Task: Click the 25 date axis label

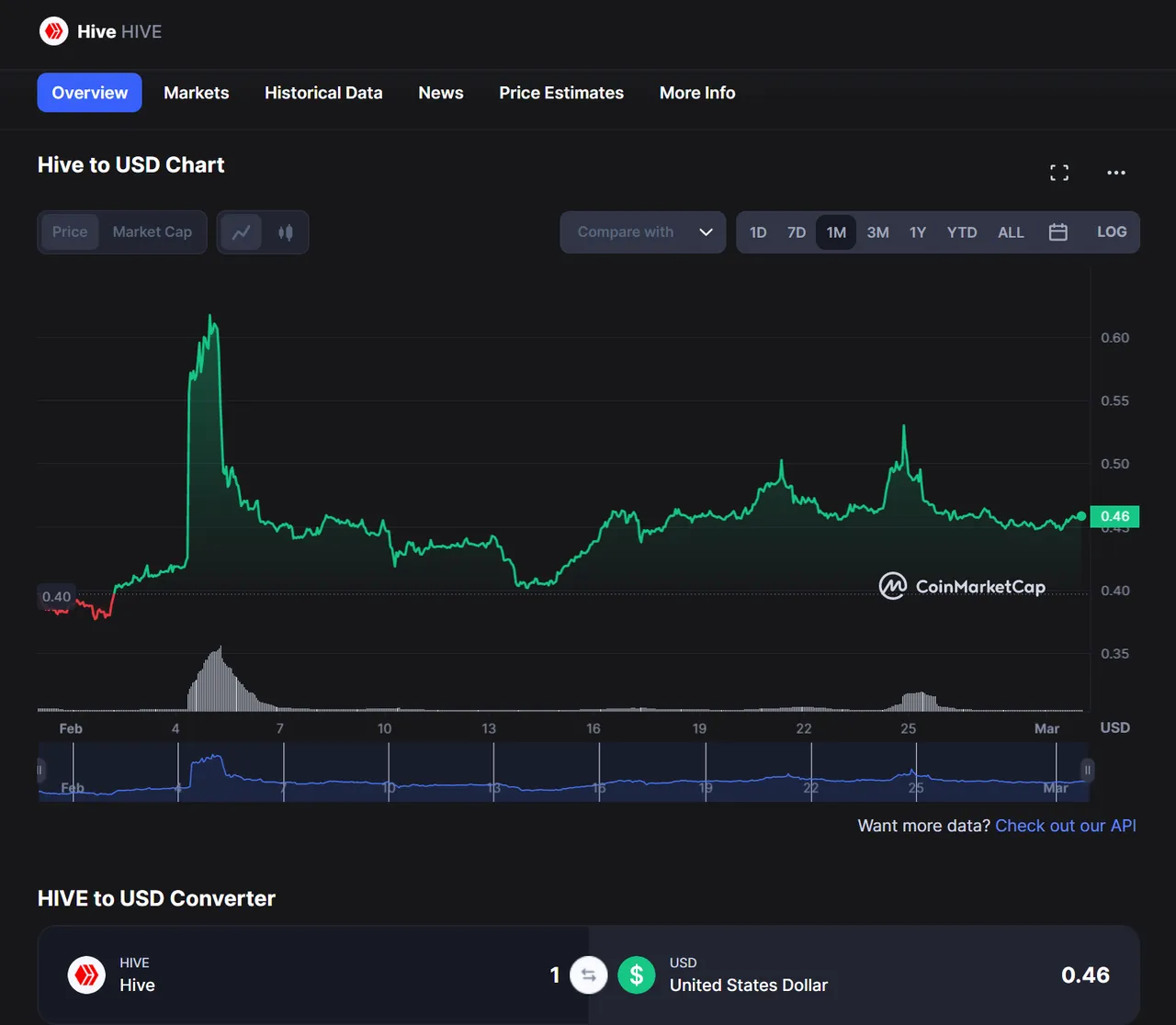Action: [908, 728]
